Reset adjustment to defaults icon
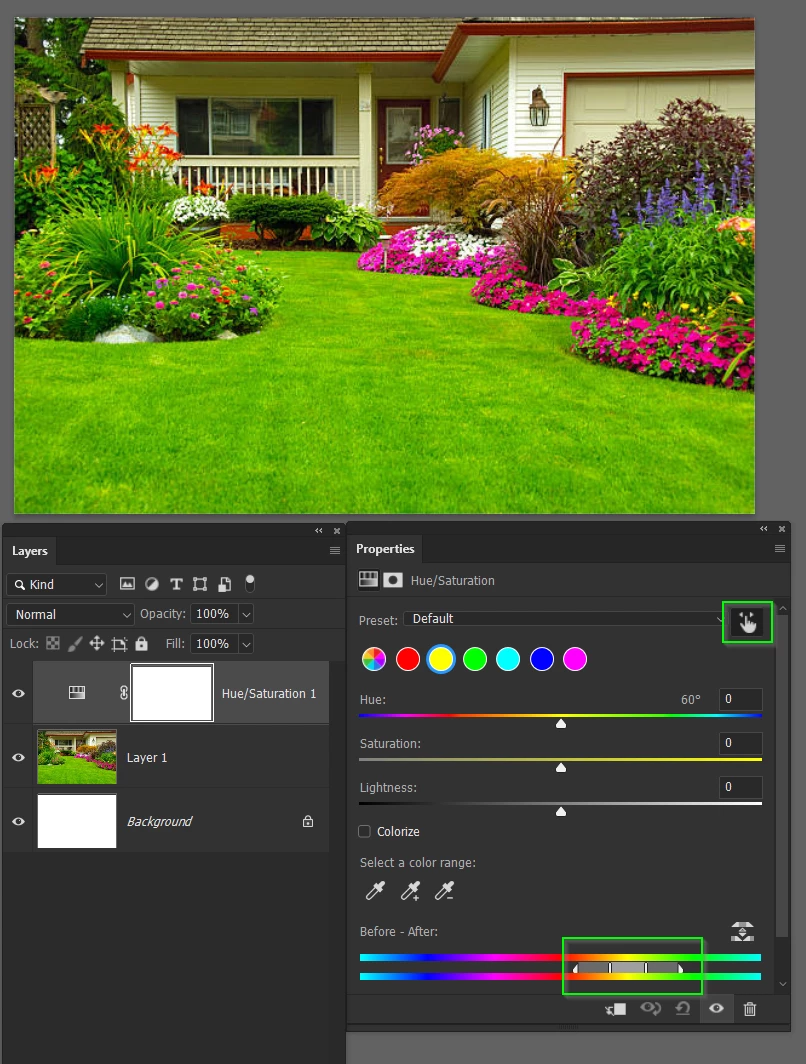 [683, 1008]
